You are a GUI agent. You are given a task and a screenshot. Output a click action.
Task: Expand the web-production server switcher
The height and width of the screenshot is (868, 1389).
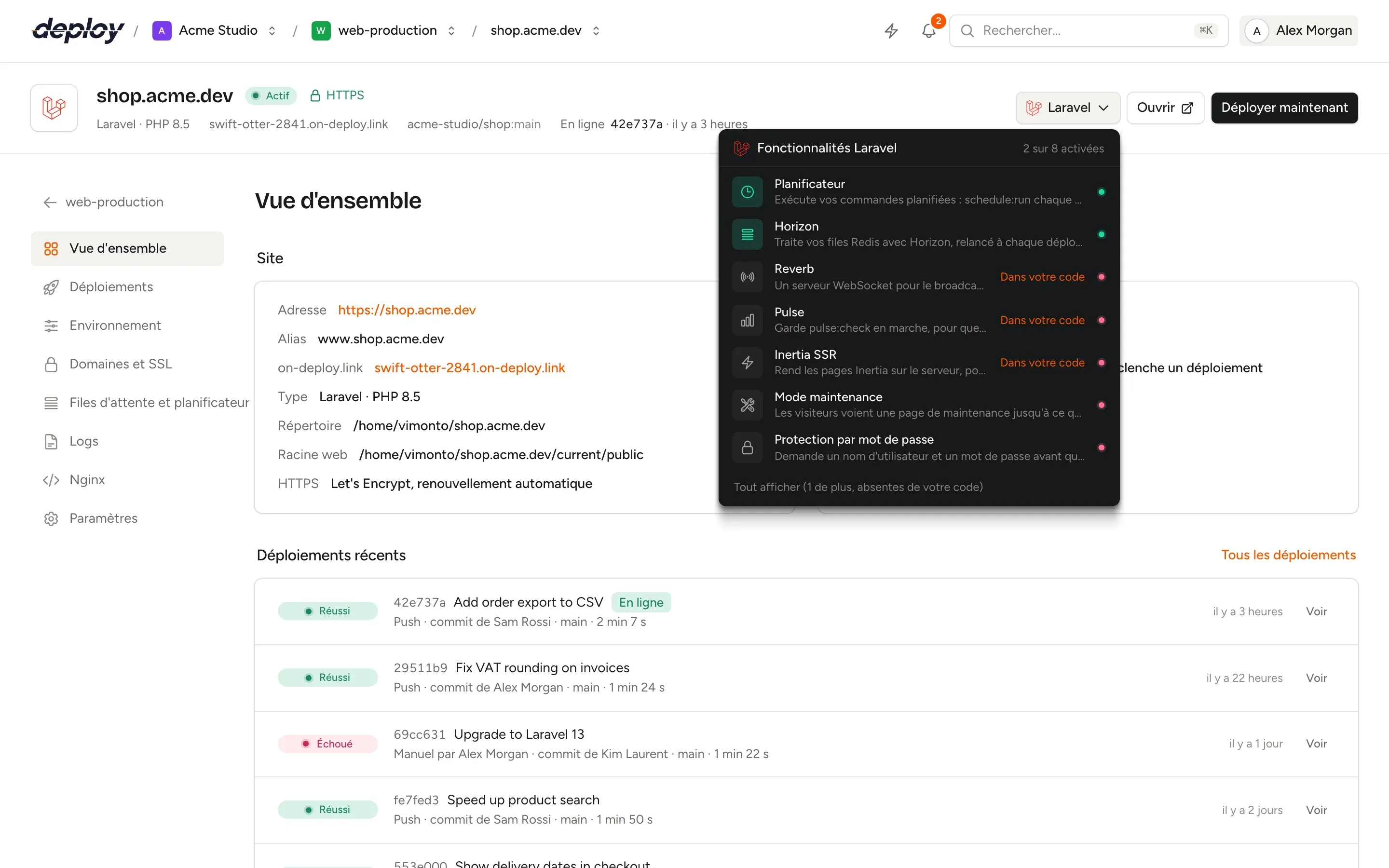tap(451, 30)
